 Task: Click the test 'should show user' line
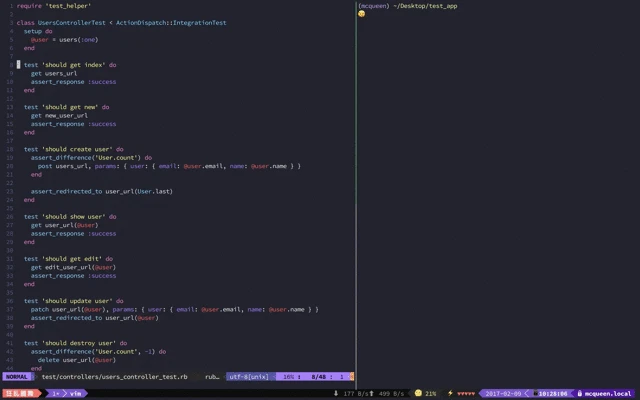(70, 217)
